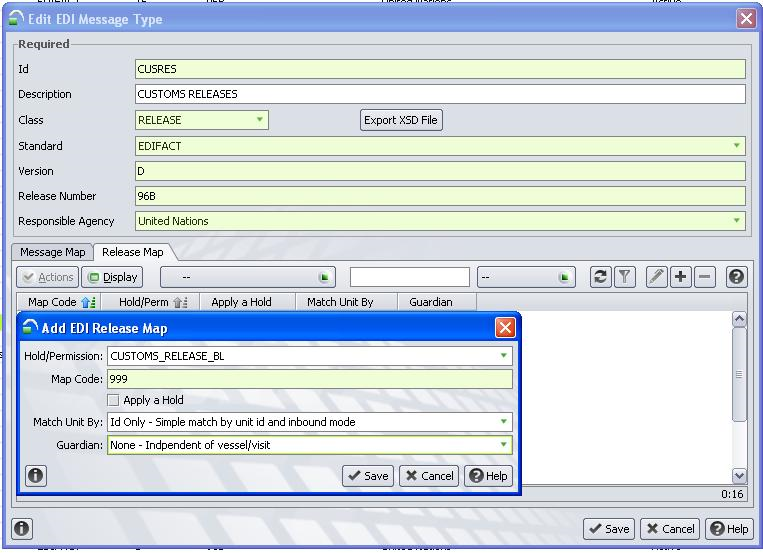Image resolution: width=763 pixels, height=553 pixels.
Task: Click Save in the Add EDI Release Map dialog
Action: click(368, 476)
